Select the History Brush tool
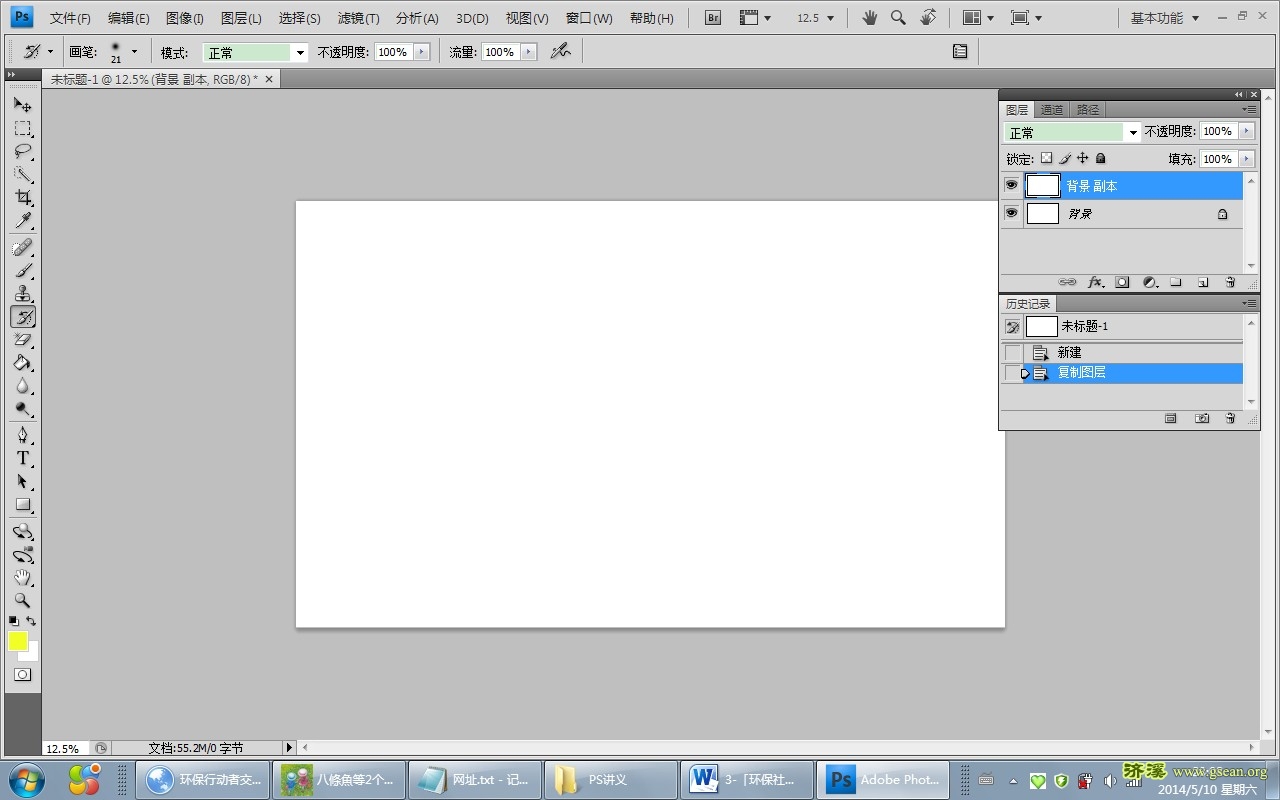1280x800 pixels. 22,316
